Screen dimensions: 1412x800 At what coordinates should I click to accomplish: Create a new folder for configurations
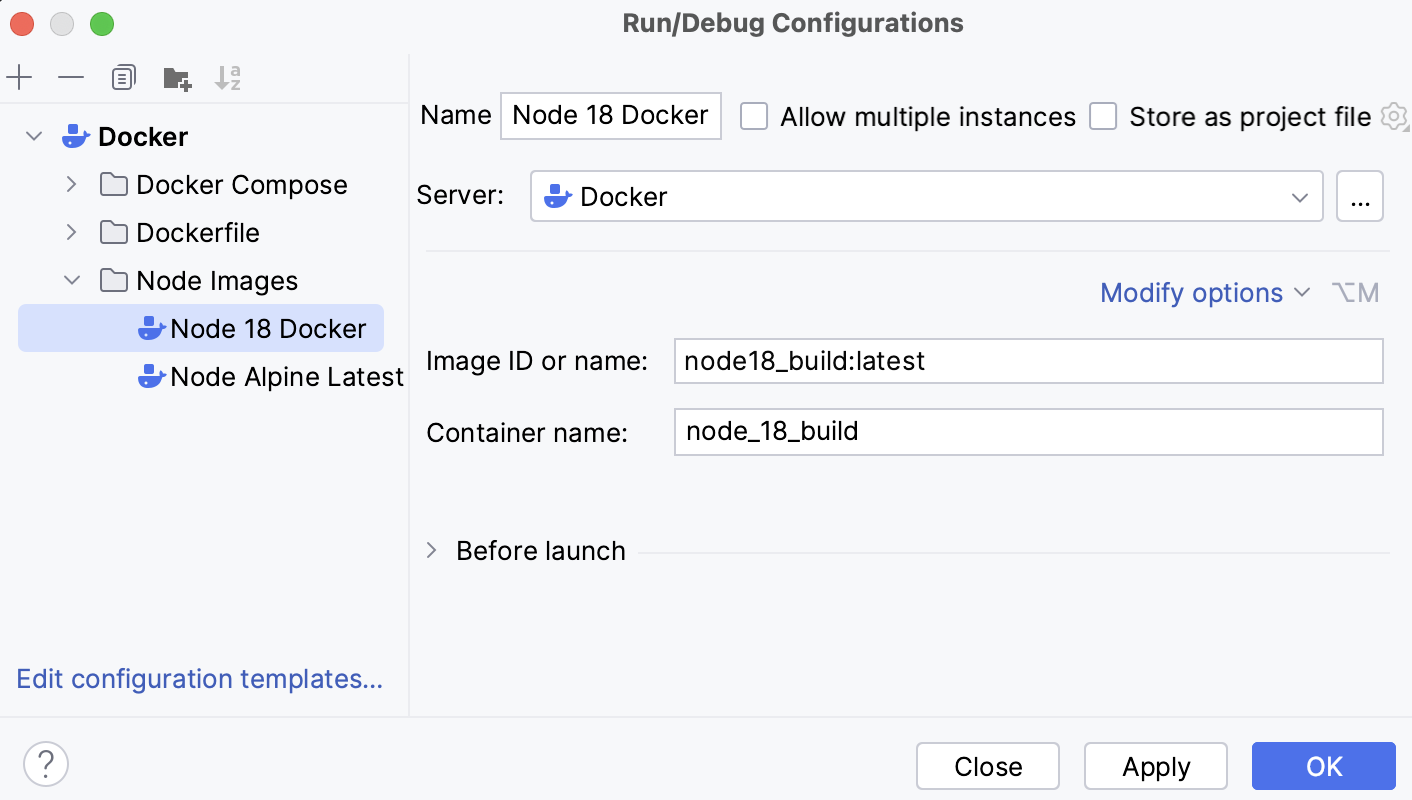tap(176, 77)
